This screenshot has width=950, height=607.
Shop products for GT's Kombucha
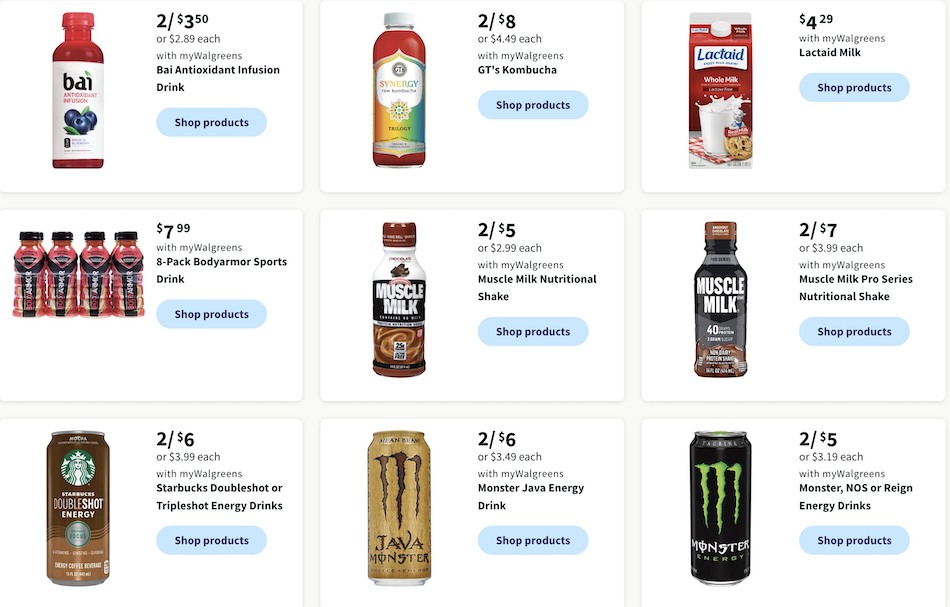pos(533,105)
